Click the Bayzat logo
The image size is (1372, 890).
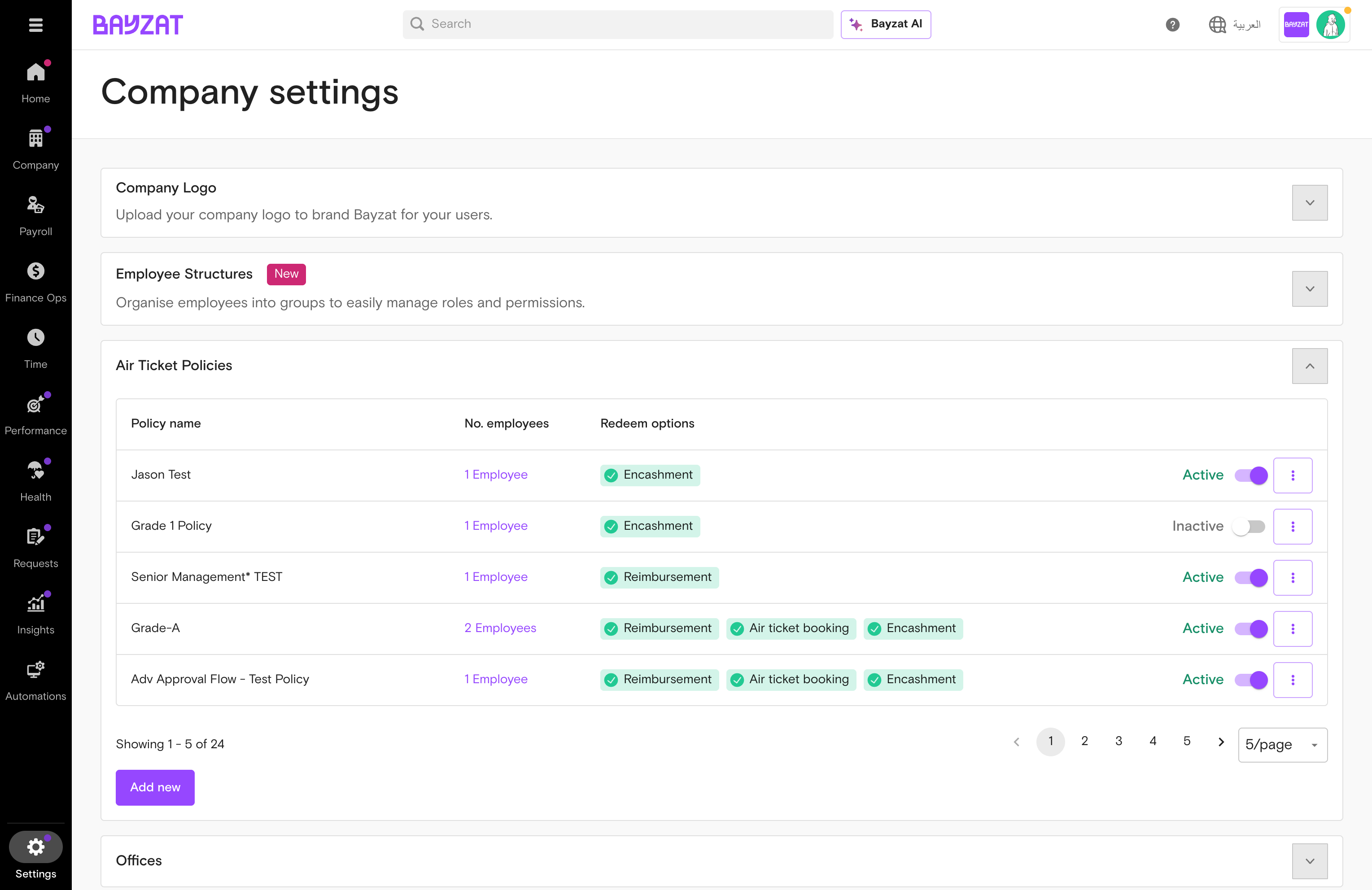tap(138, 24)
